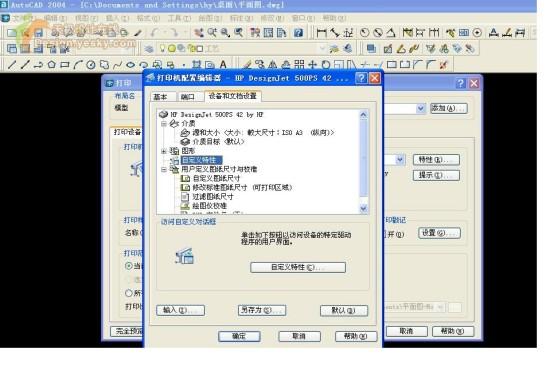
Task: Open Help via the question mark toolbar icon
Action: coord(298,33)
